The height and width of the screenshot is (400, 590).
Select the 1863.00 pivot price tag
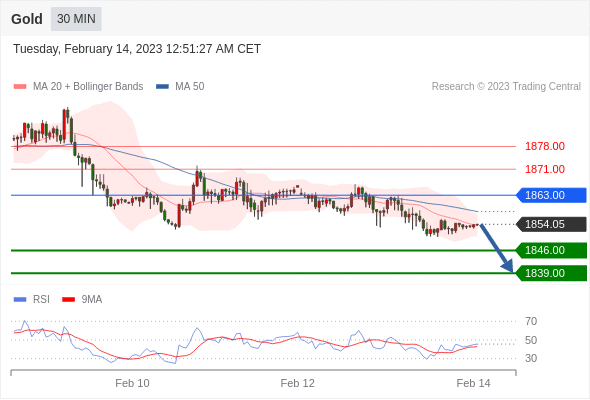point(551,195)
